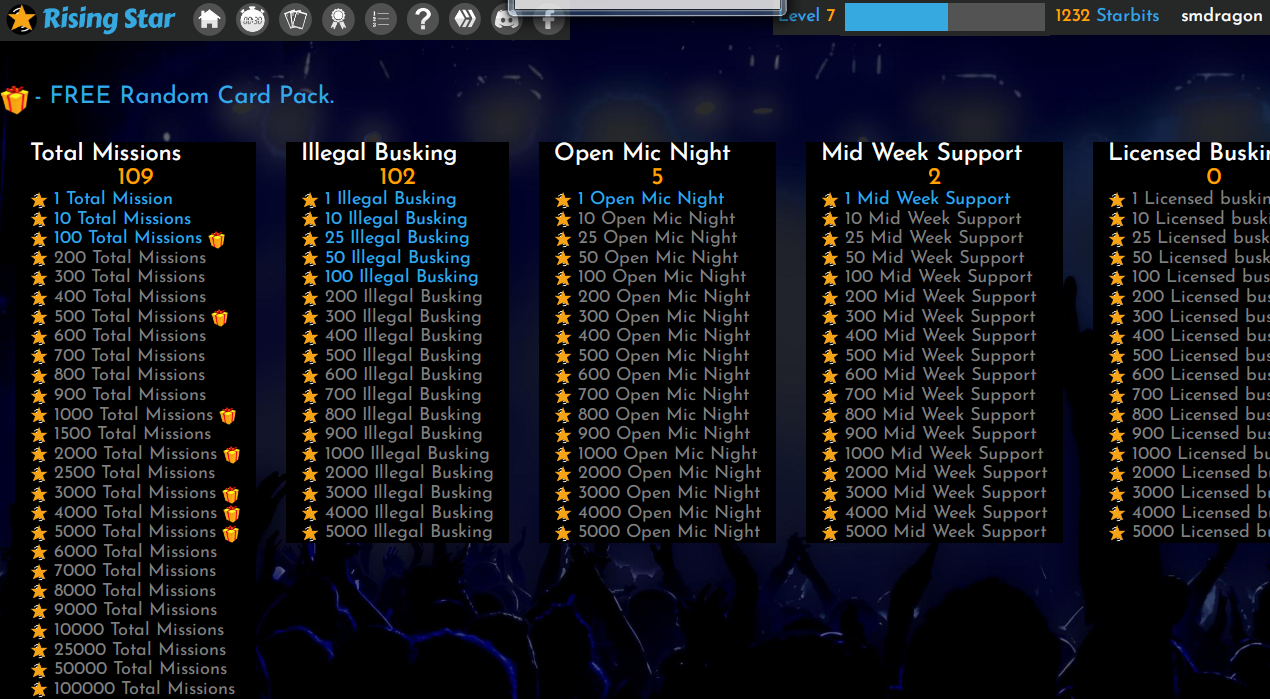Click the 102 count under Illegal Busking

[x=397, y=177]
